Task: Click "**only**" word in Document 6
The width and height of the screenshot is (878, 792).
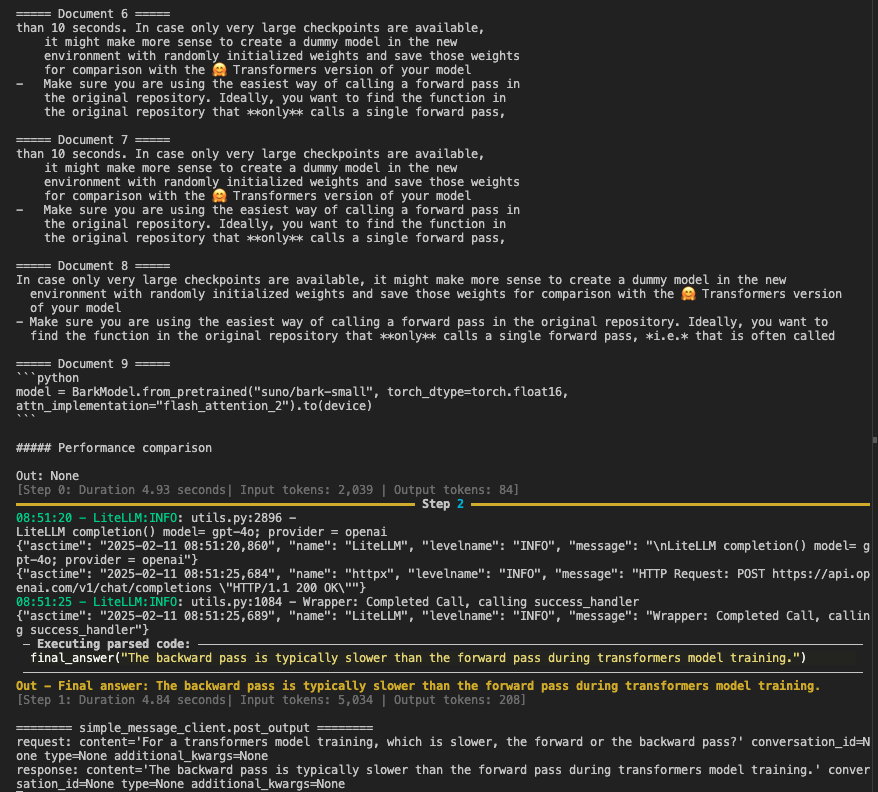Action: click(x=275, y=112)
